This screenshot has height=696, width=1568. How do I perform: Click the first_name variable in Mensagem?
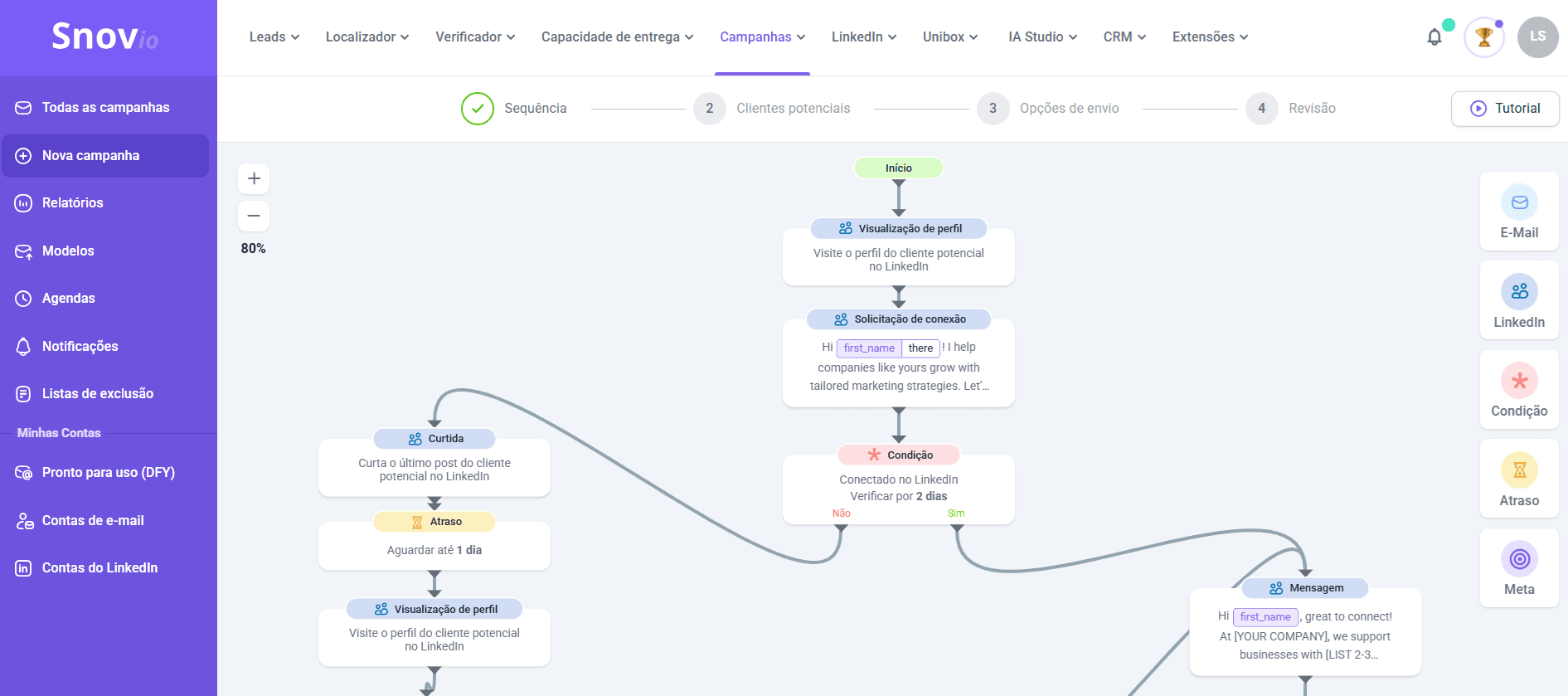pos(1265,617)
